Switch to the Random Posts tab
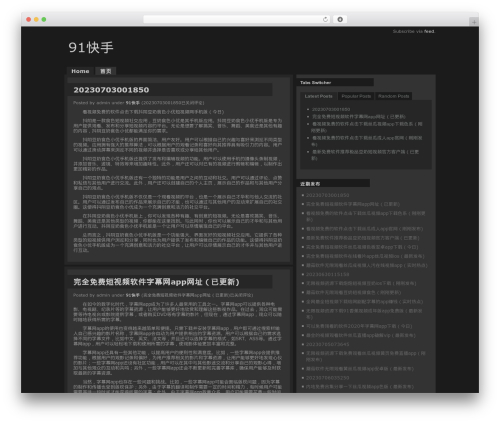This screenshot has width=500, height=423. pyautogui.click(x=393, y=96)
